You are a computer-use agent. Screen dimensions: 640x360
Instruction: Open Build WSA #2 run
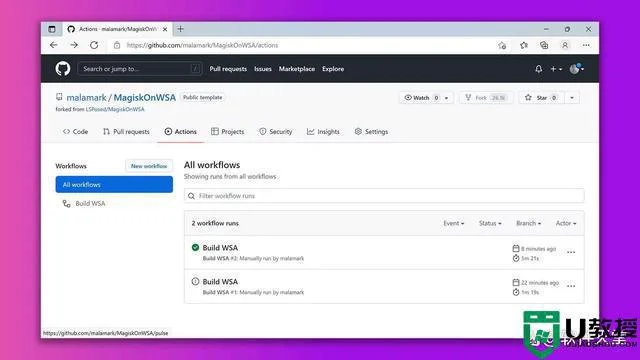coord(220,248)
